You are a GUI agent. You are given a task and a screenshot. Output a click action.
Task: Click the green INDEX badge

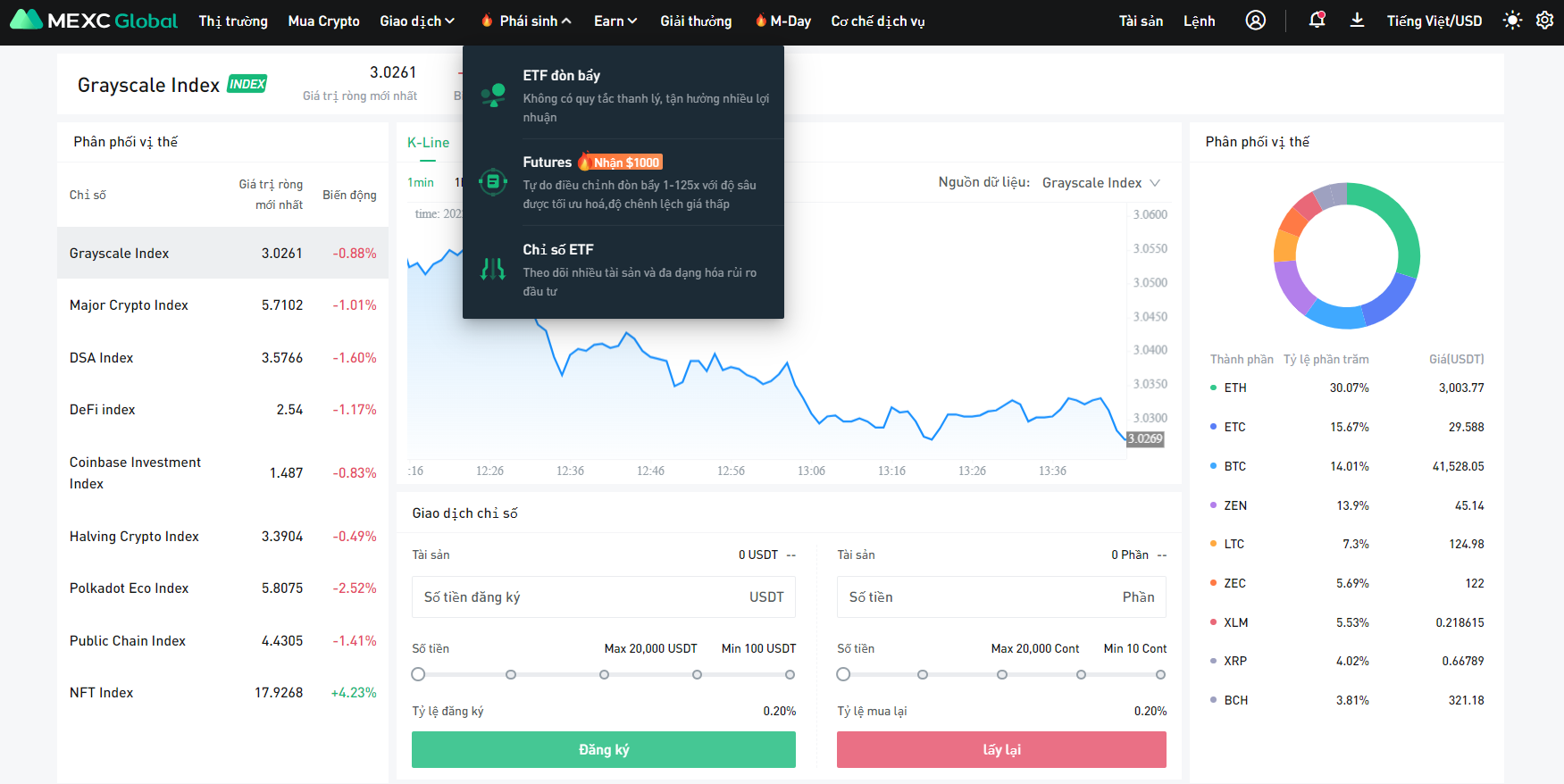247,84
